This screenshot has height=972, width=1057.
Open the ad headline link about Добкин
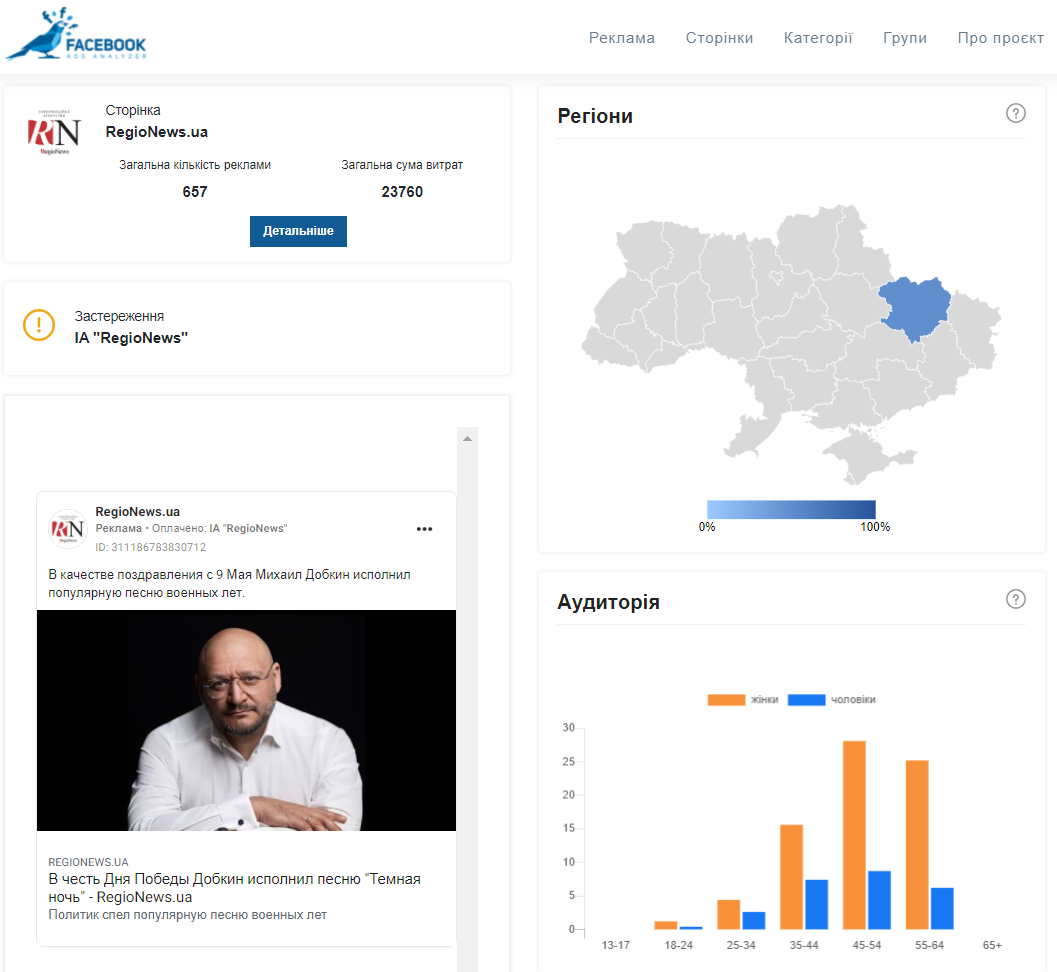click(234, 887)
